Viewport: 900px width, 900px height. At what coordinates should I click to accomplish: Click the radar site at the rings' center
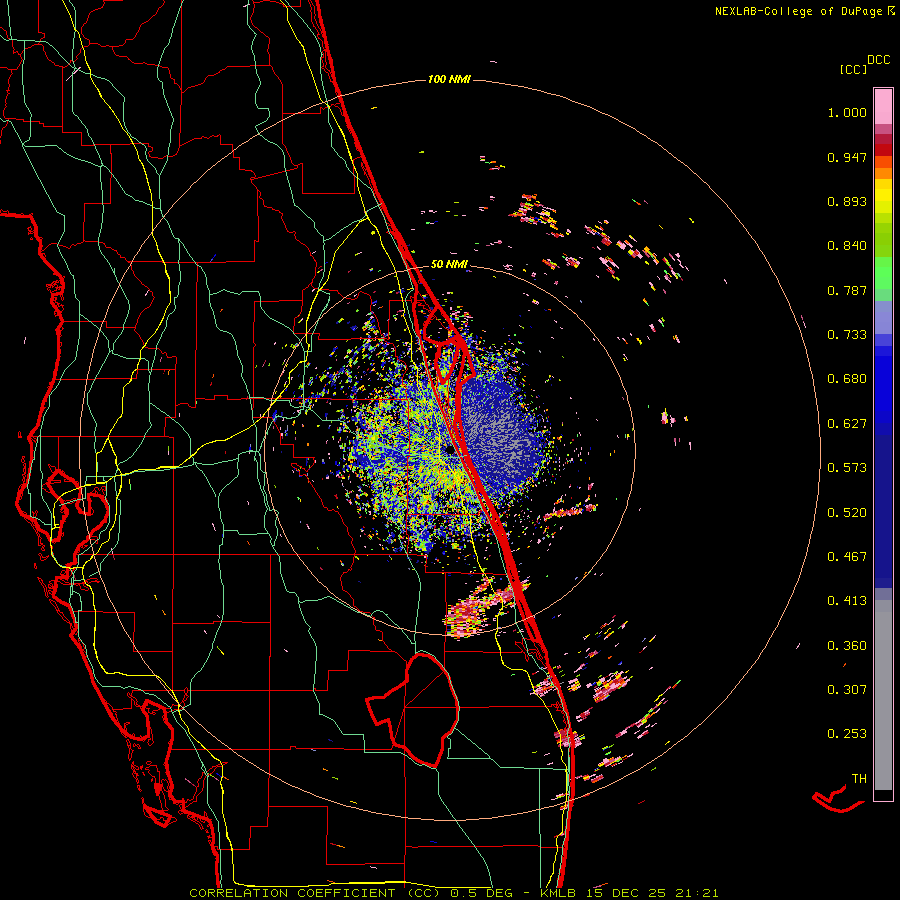pos(449,449)
